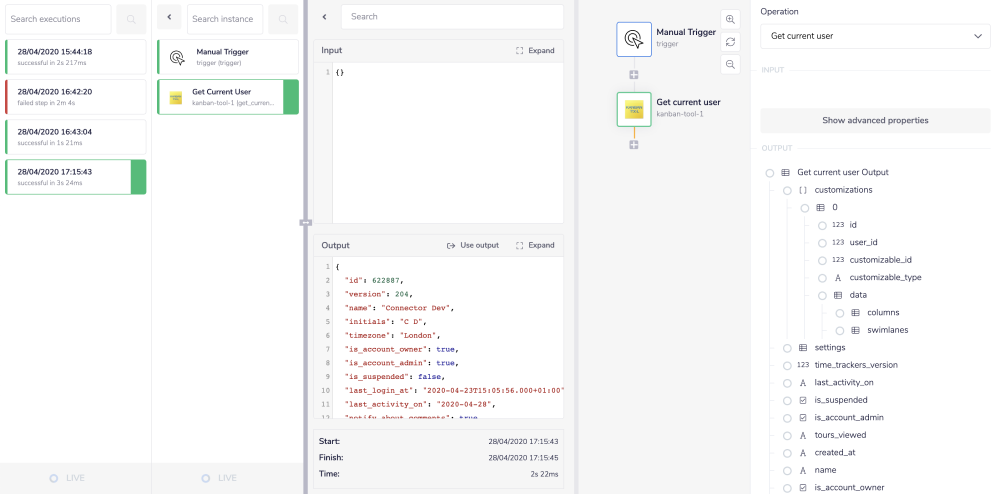1000x495 pixels.
Task: Select radio button next to is_suspended
Action: pyautogui.click(x=787, y=400)
